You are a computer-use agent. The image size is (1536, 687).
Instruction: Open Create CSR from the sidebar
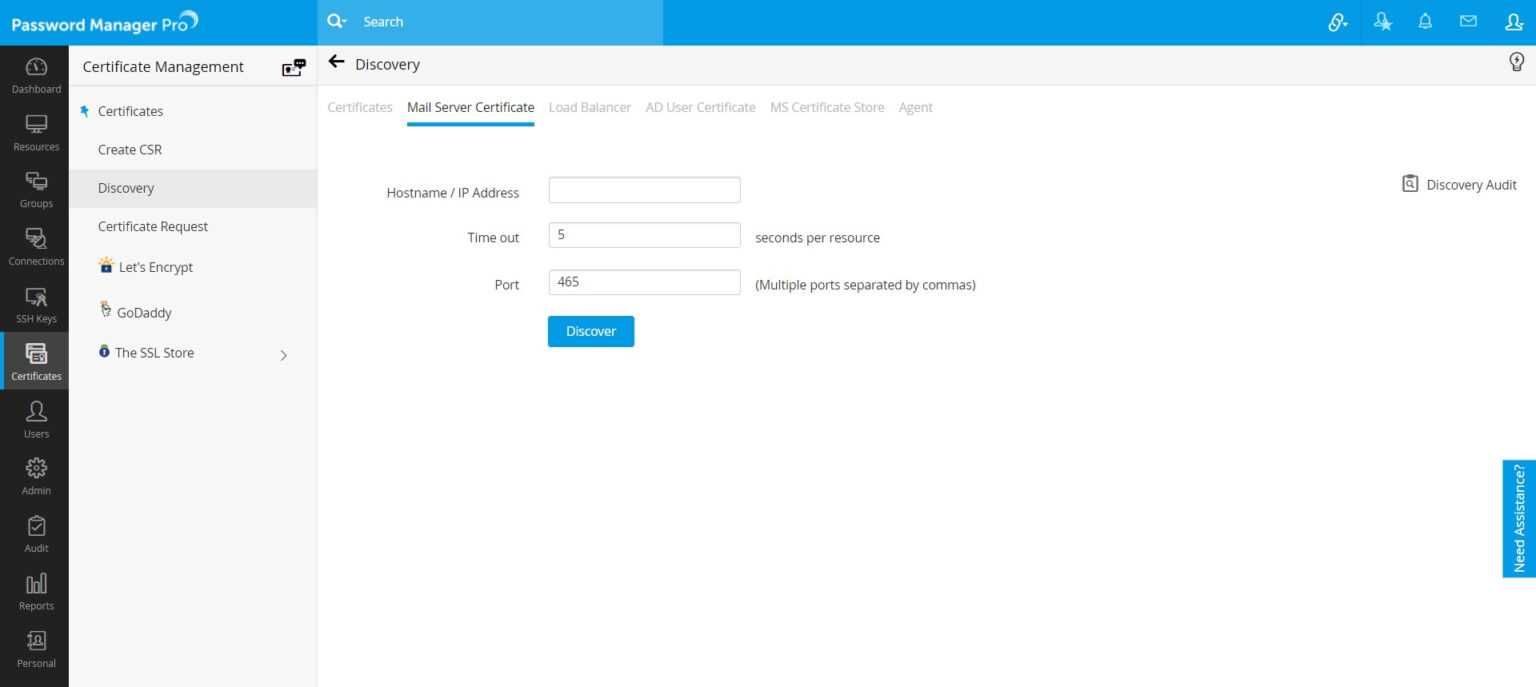[129, 149]
